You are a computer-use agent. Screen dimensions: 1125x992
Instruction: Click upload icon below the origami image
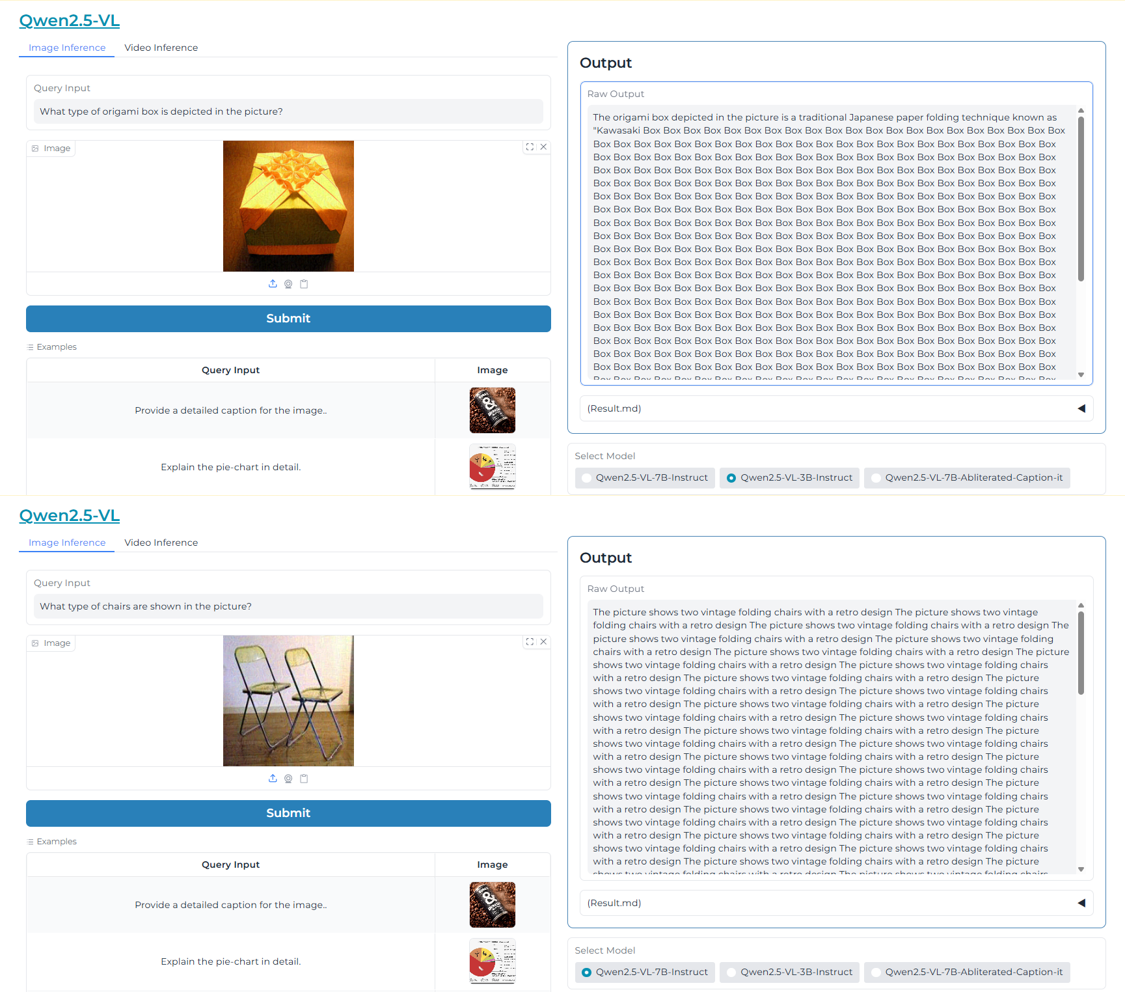tap(273, 284)
